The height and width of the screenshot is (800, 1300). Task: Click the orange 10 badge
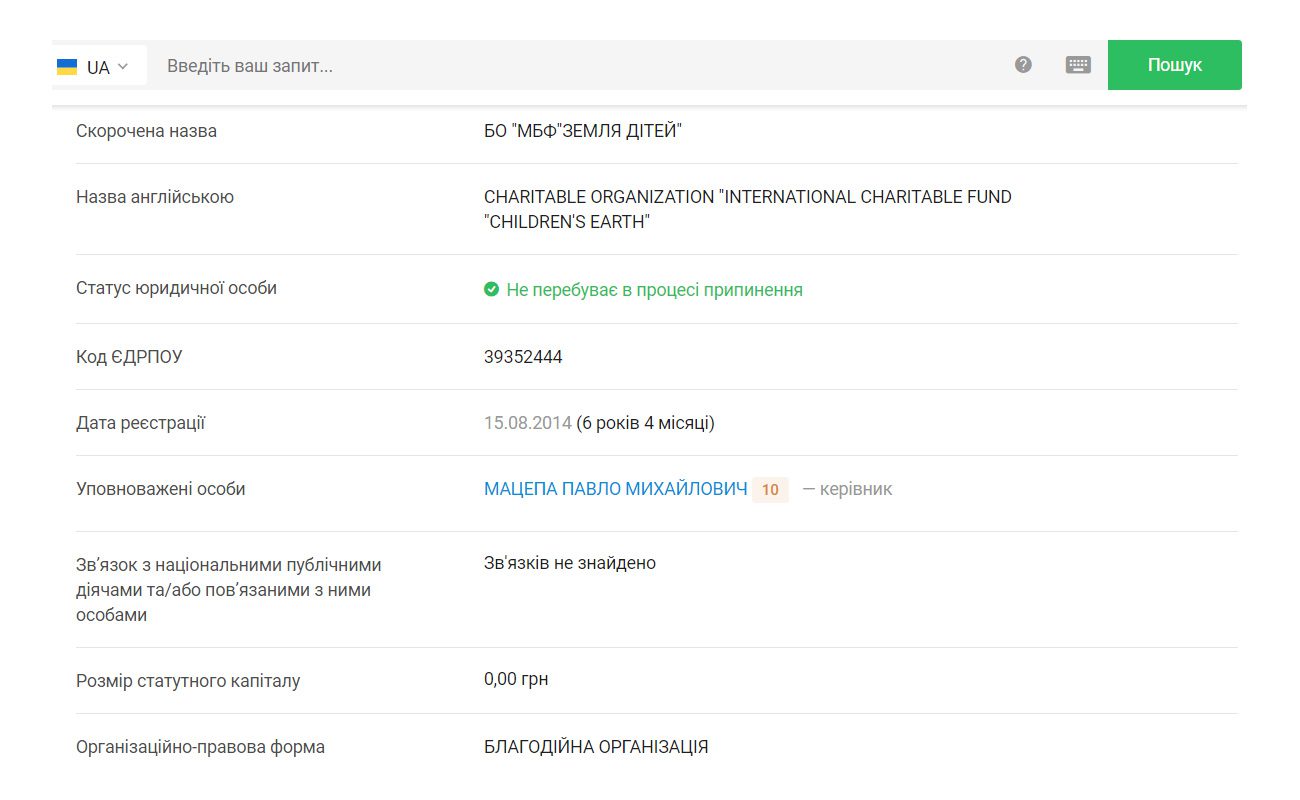(770, 490)
